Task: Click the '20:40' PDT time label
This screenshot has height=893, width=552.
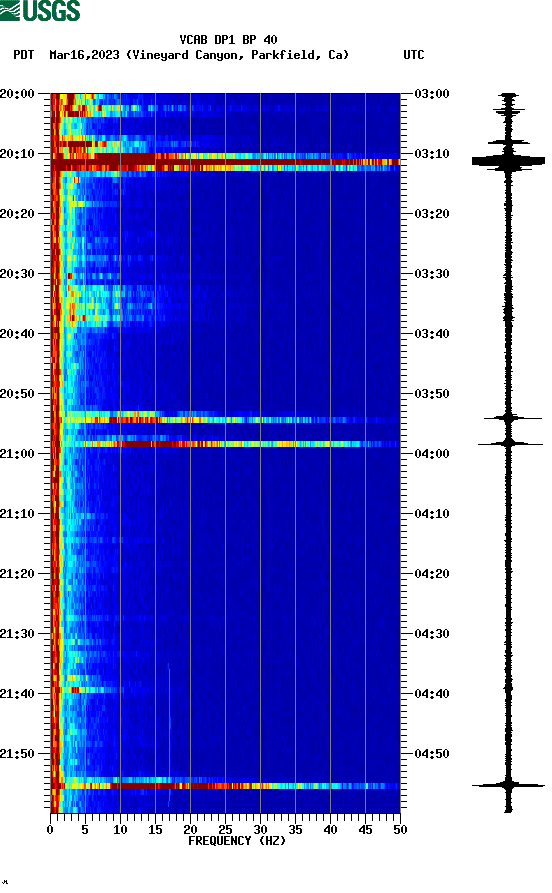Action: (17, 334)
